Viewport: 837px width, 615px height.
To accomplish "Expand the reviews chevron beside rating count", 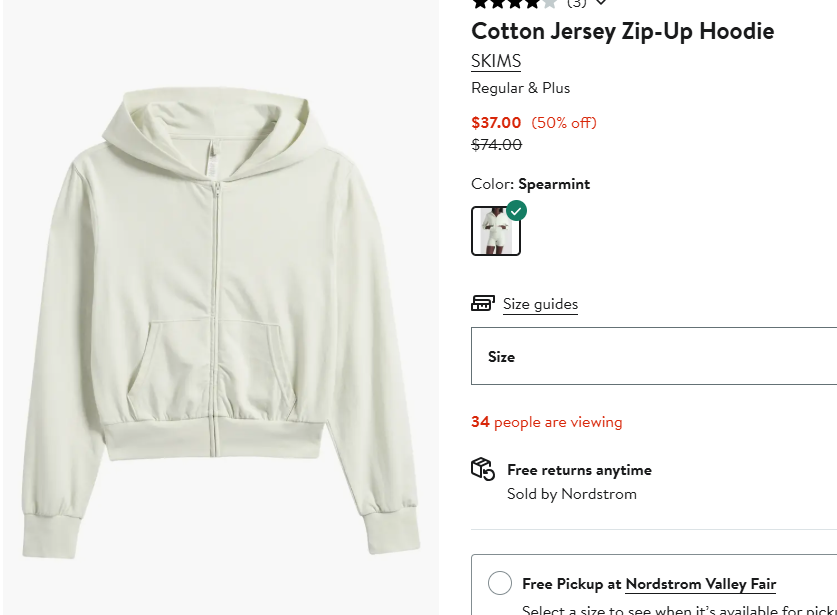I will [601, 3].
